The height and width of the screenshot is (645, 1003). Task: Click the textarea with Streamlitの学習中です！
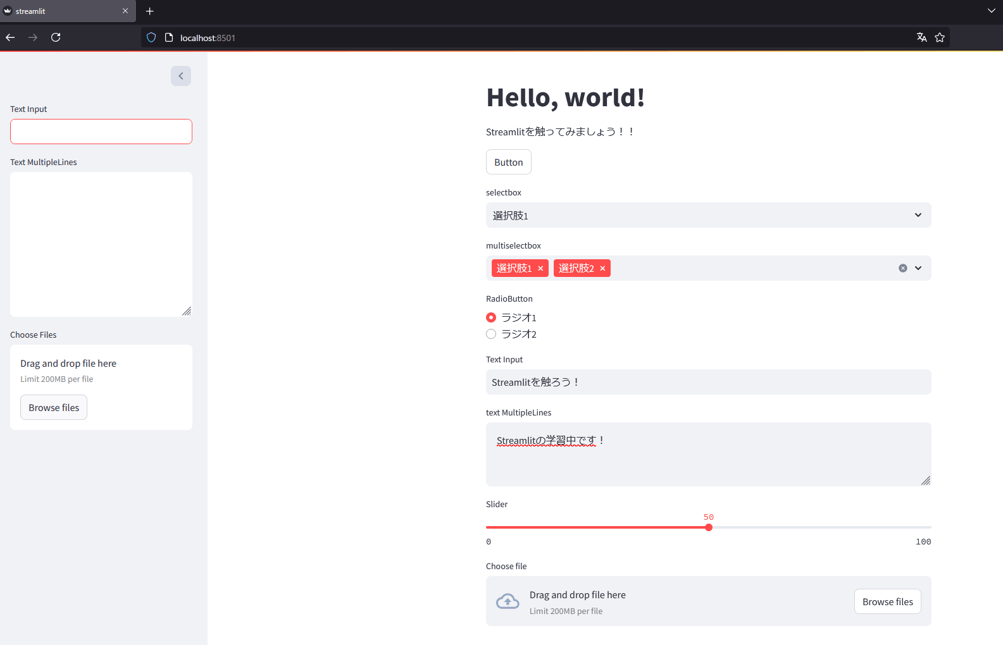tap(708, 454)
